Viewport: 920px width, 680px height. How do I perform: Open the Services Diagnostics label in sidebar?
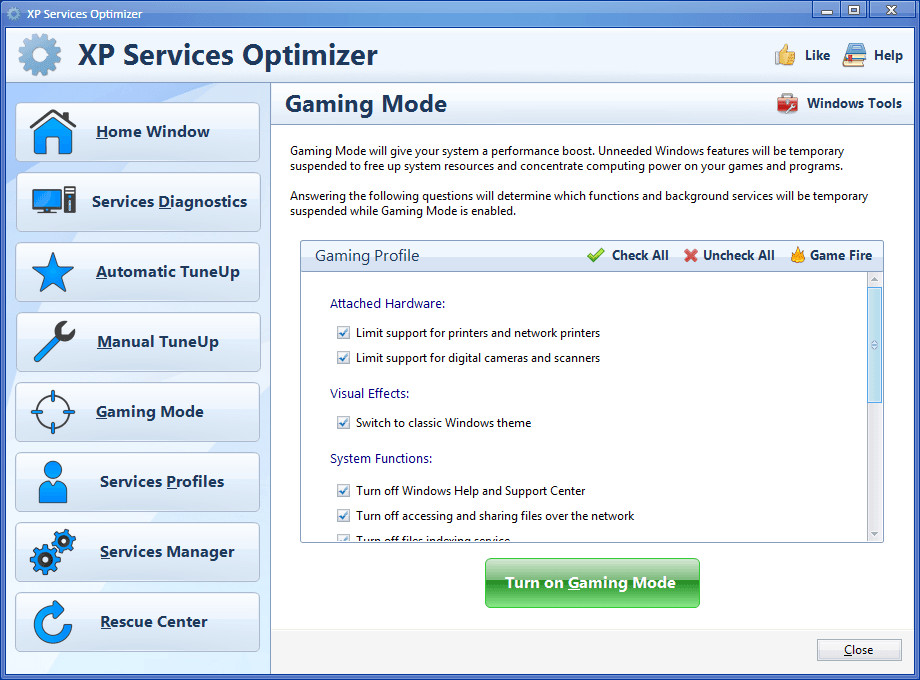pyautogui.click(x=170, y=202)
